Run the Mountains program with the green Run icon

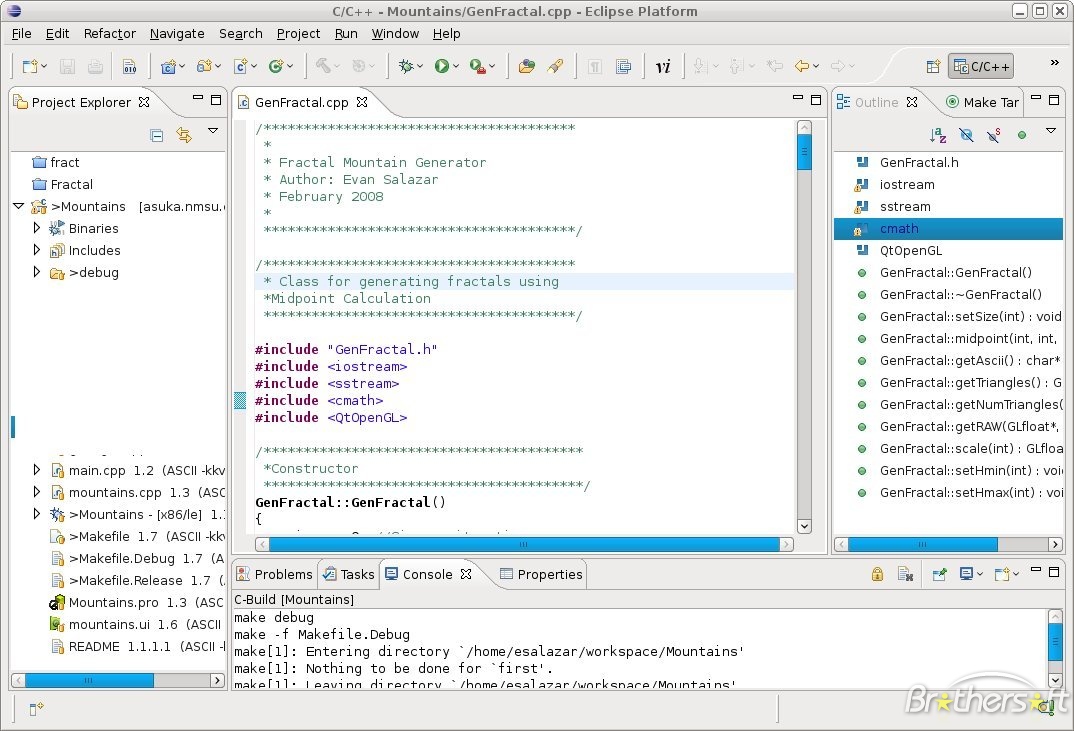click(x=441, y=66)
